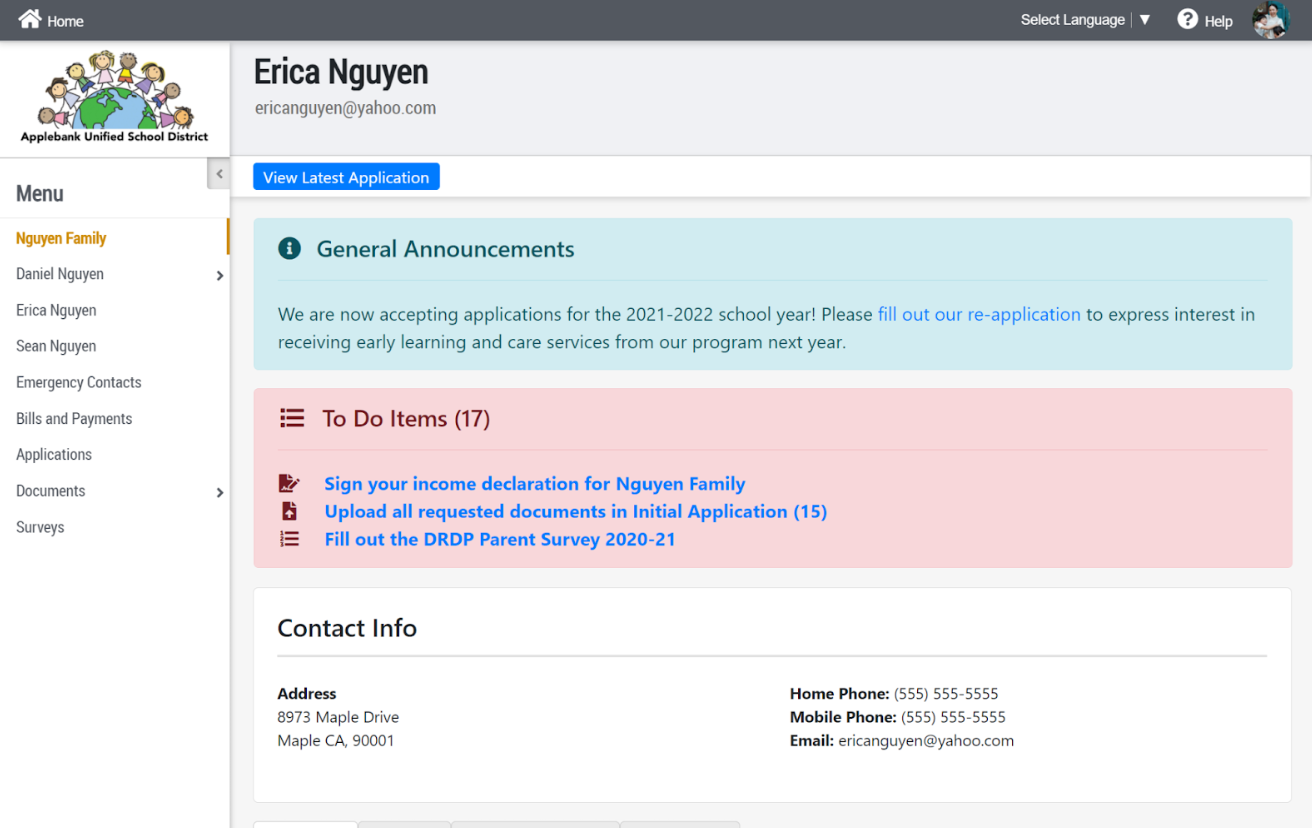The image size is (1312, 828).
Task: Open Help via question mark icon
Action: point(1187,19)
